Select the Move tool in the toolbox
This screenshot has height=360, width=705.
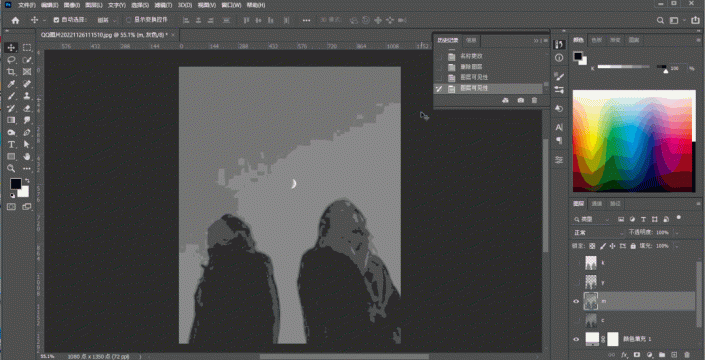[11, 48]
